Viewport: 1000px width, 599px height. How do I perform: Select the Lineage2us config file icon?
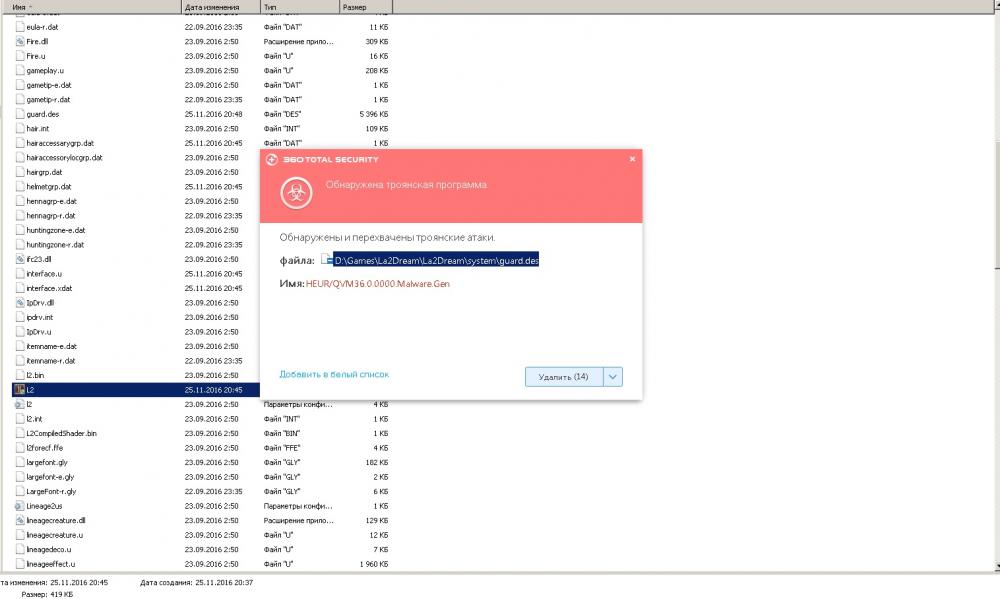click(19, 506)
